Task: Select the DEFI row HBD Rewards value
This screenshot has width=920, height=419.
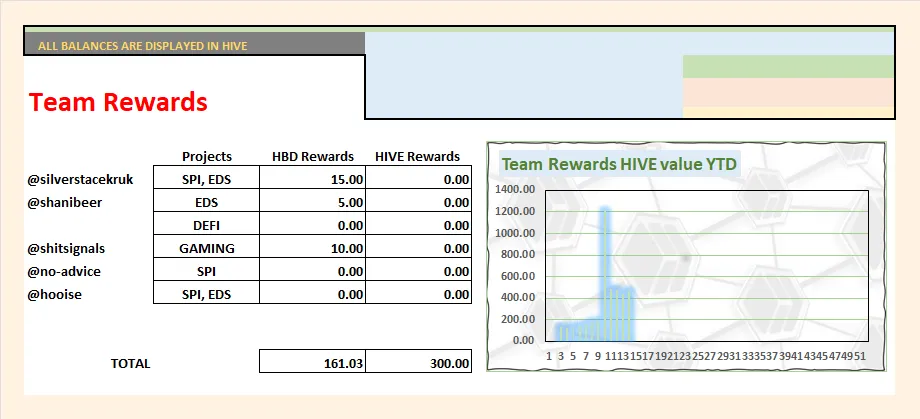Action: [x=312, y=224]
